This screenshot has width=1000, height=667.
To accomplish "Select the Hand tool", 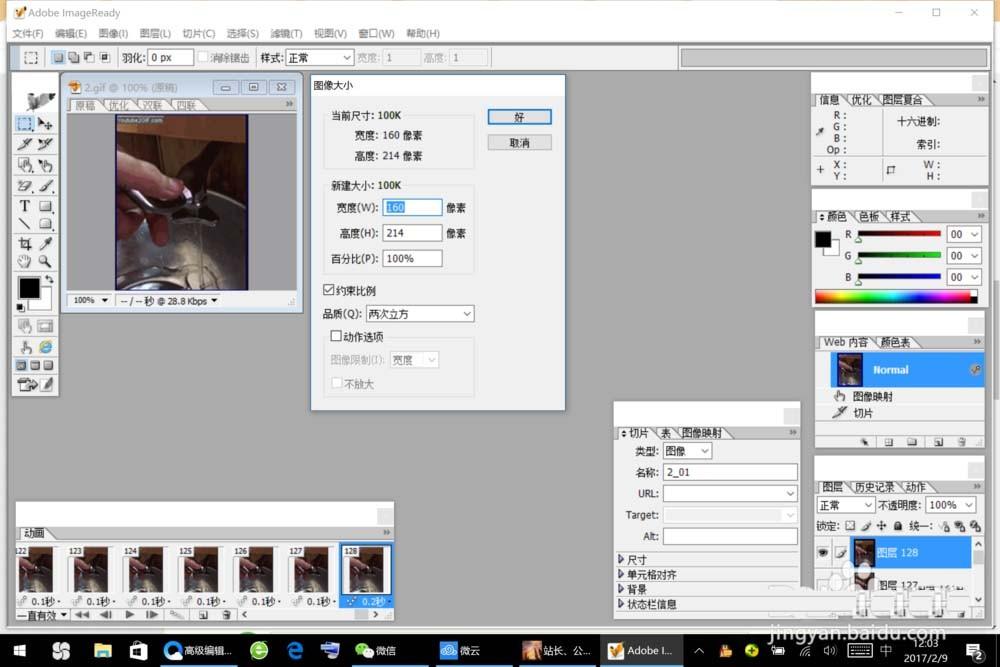I will [x=25, y=262].
